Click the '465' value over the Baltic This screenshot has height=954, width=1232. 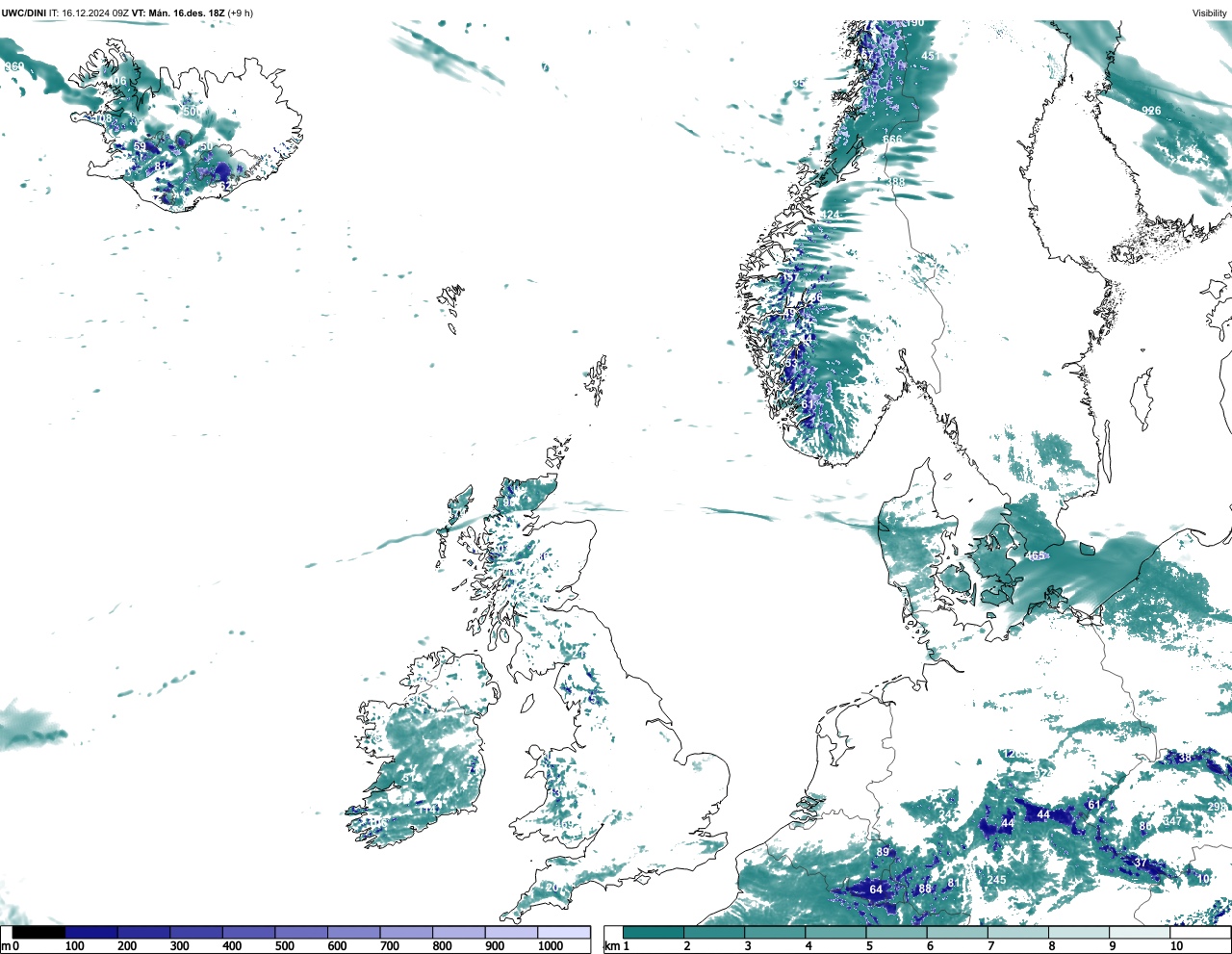click(x=1036, y=555)
